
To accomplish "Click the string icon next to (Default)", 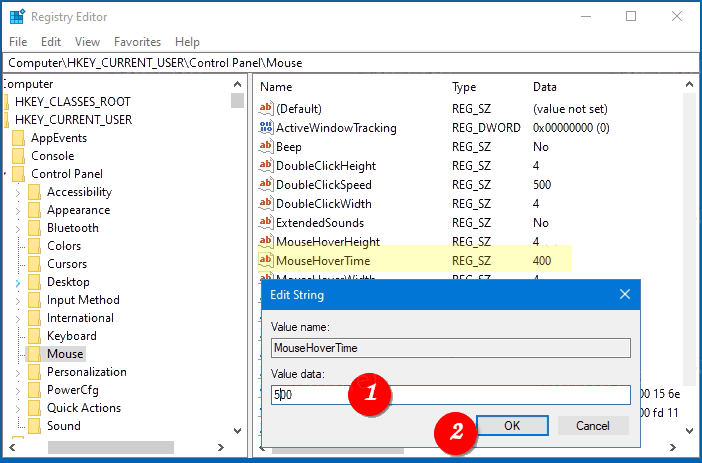I will point(265,108).
